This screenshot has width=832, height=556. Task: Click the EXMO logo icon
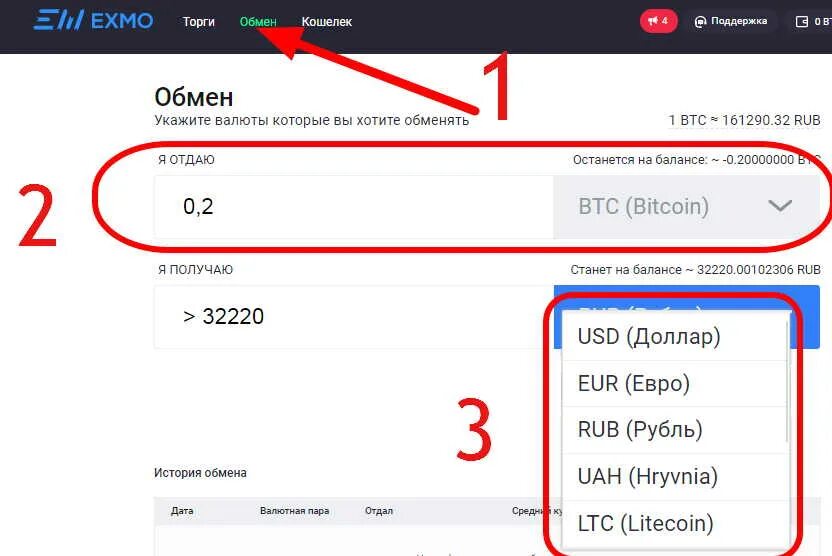[58, 20]
